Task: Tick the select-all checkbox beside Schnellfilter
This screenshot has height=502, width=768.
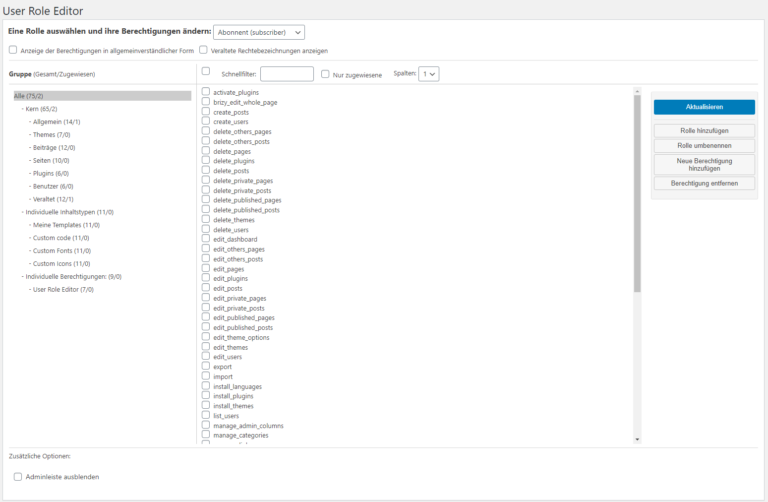Action: 206,72
